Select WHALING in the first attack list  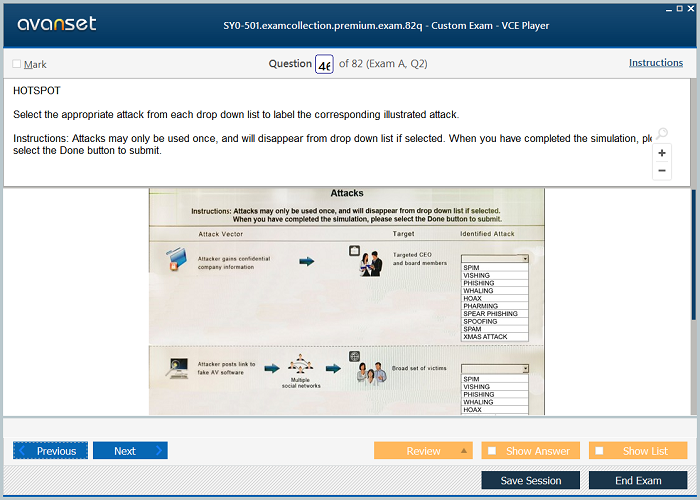click(479, 291)
